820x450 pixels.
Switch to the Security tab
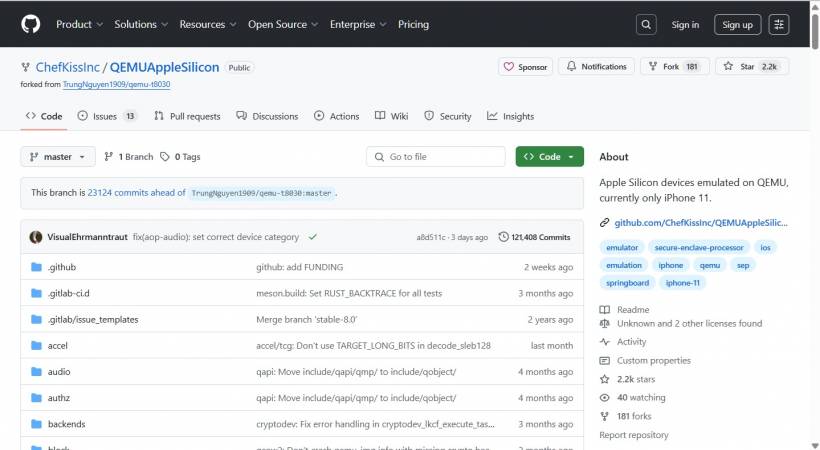pos(448,116)
